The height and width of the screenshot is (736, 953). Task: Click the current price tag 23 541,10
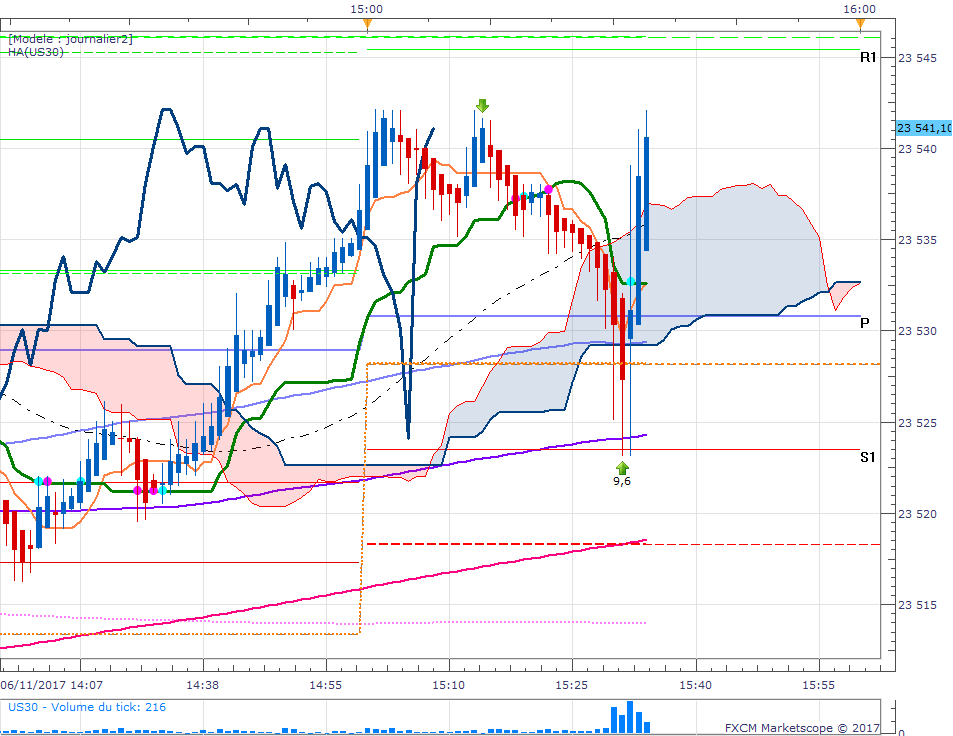pyautogui.click(x=924, y=128)
